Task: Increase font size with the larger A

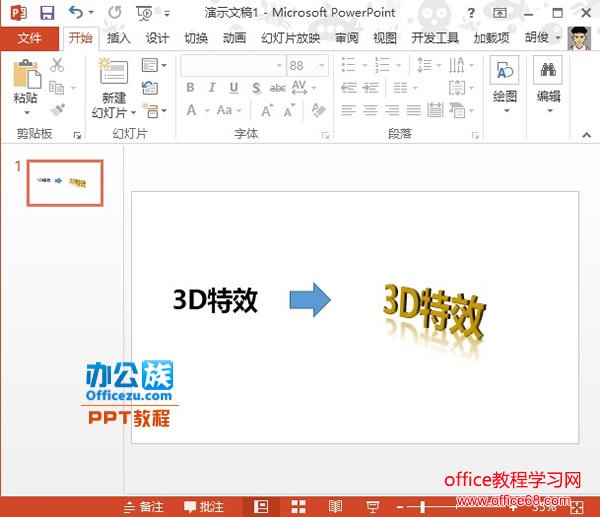Action: (267, 111)
